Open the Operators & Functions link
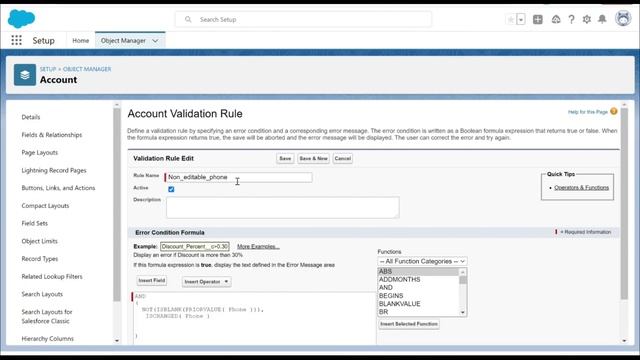The image size is (640, 360). coord(581,188)
